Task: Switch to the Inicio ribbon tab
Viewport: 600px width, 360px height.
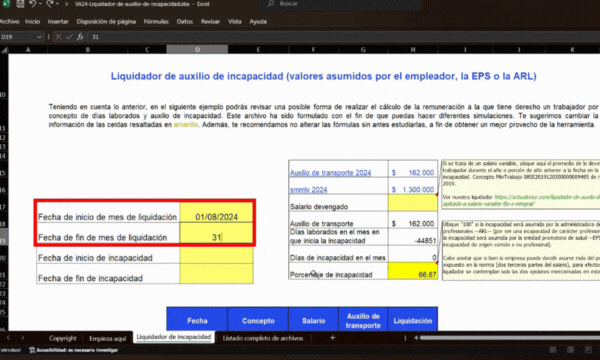Action: click(x=33, y=21)
